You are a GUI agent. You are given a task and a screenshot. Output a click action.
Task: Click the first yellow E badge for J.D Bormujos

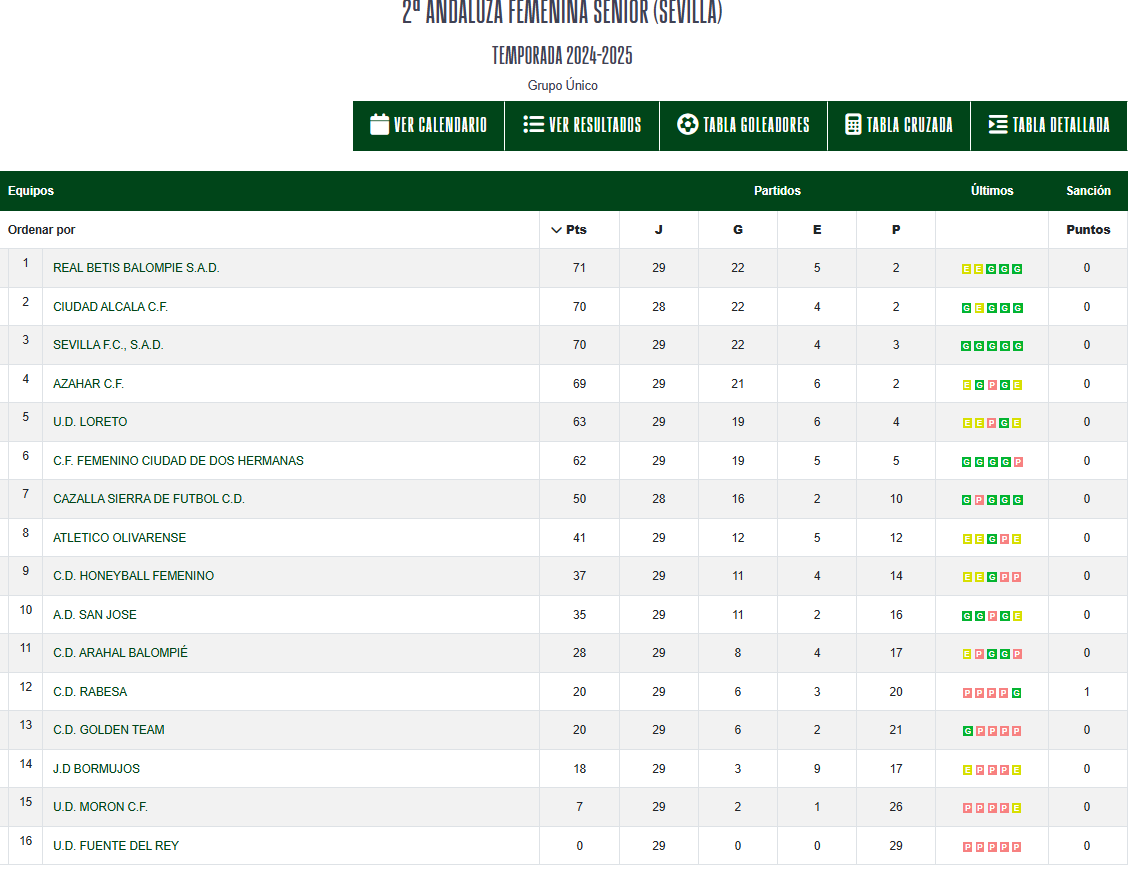pyautogui.click(x=967, y=771)
